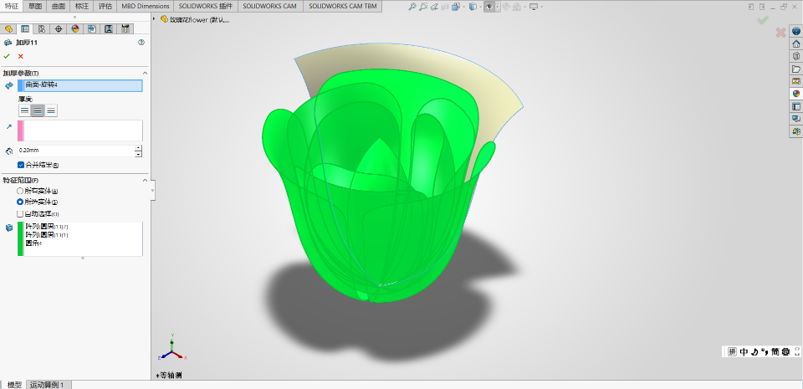
Task: Open the SOLIDWORKS Forum task pane icon
Action: (796, 119)
